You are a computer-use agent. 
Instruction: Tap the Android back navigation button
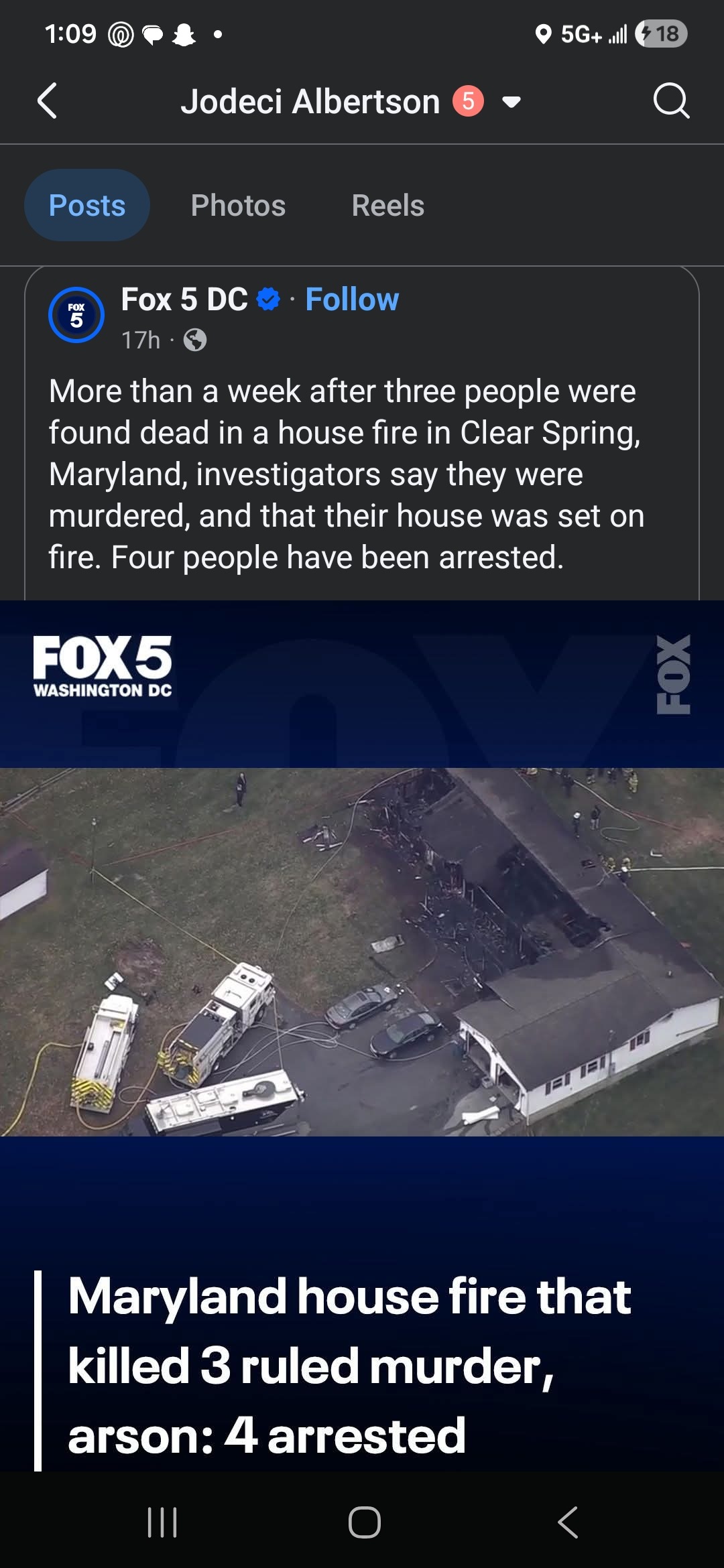(x=568, y=1522)
